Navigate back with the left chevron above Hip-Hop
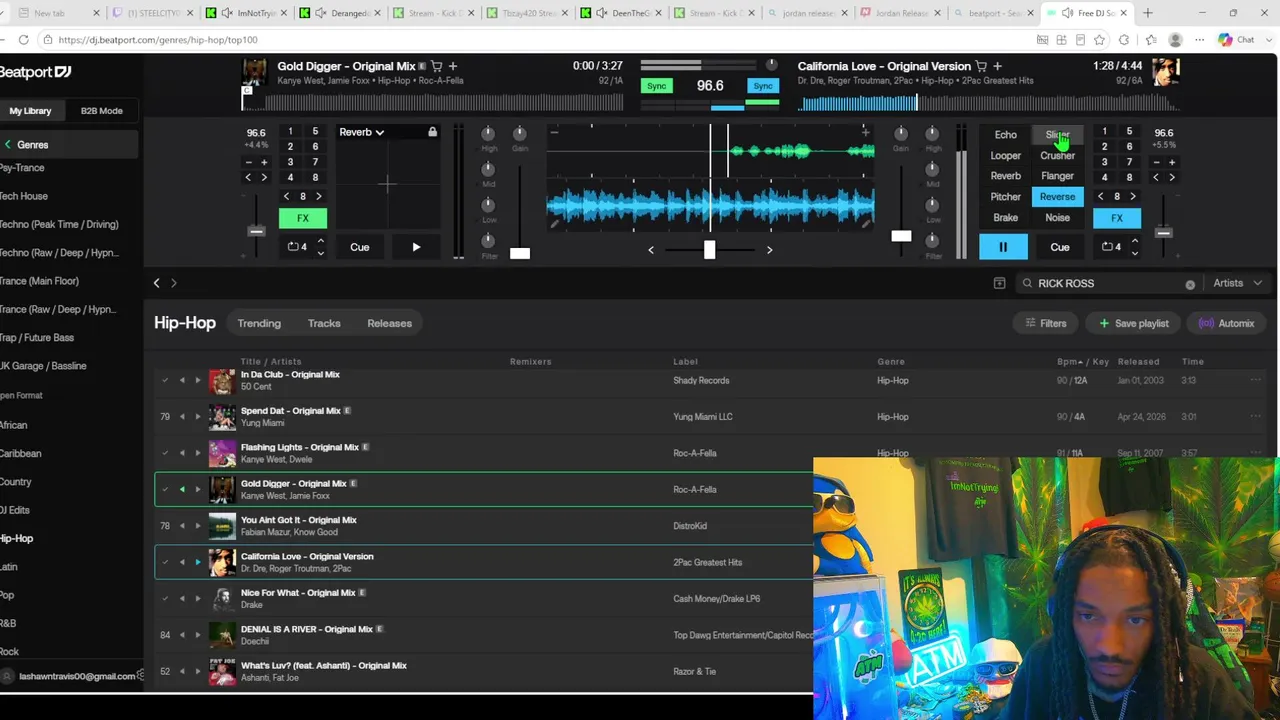This screenshot has height=720, width=1280. tap(156, 283)
